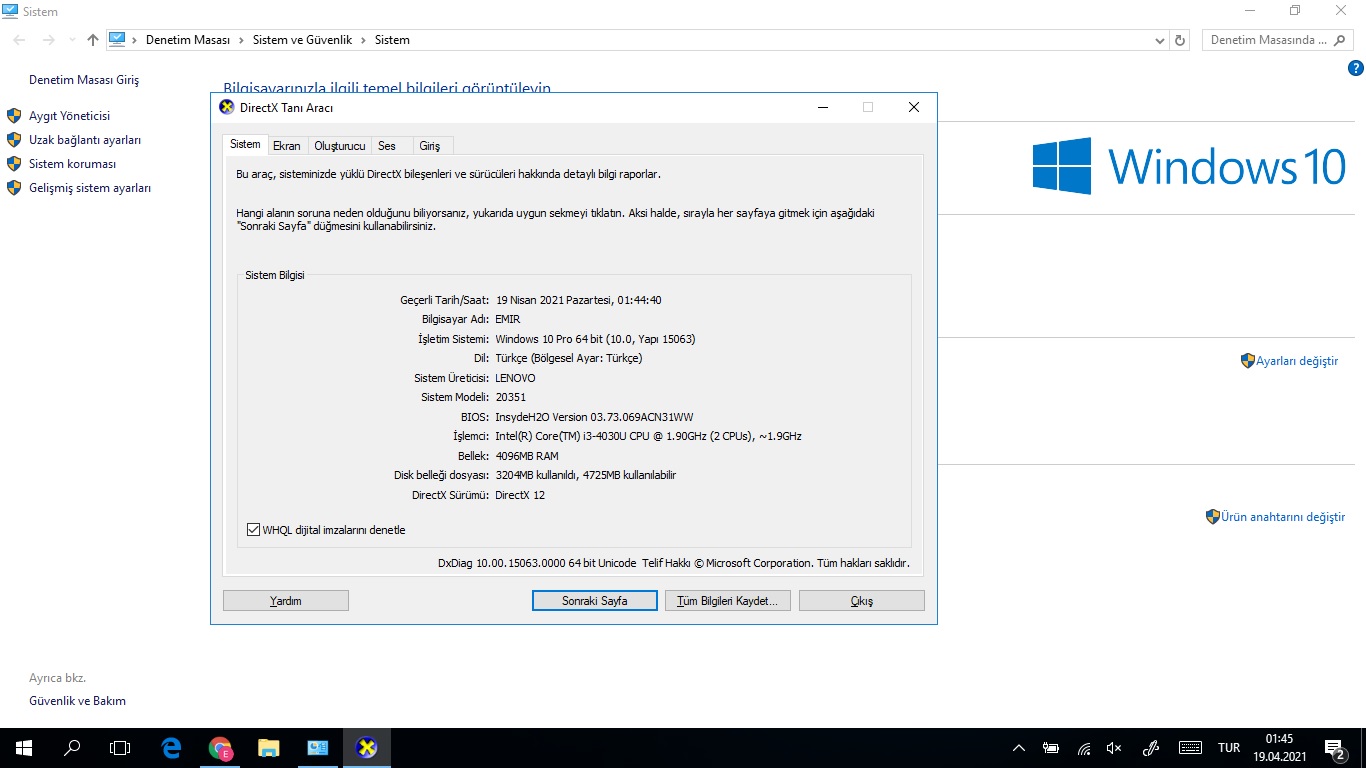The image size is (1366, 768).
Task: Go back in Sistem window
Action: (x=20, y=40)
